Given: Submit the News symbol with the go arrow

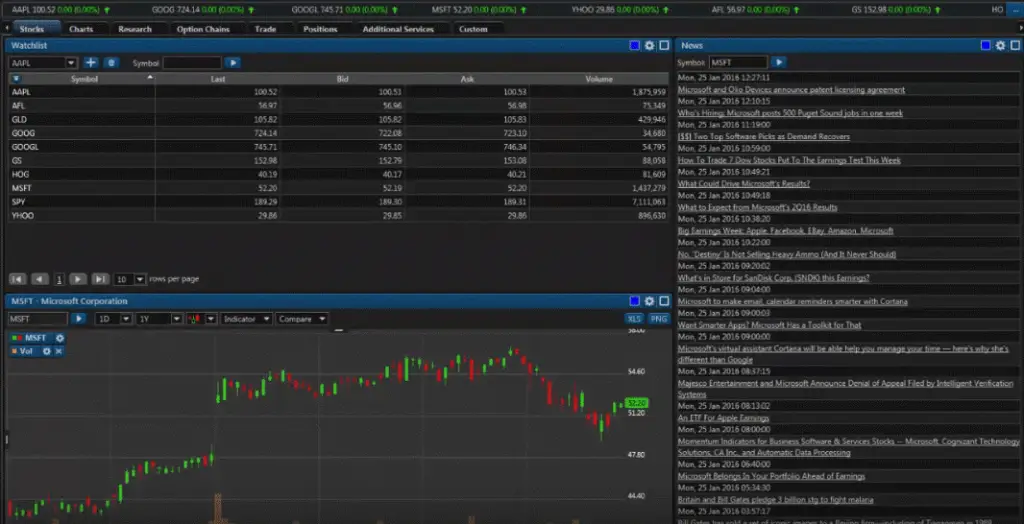Looking at the screenshot, I should 778,63.
